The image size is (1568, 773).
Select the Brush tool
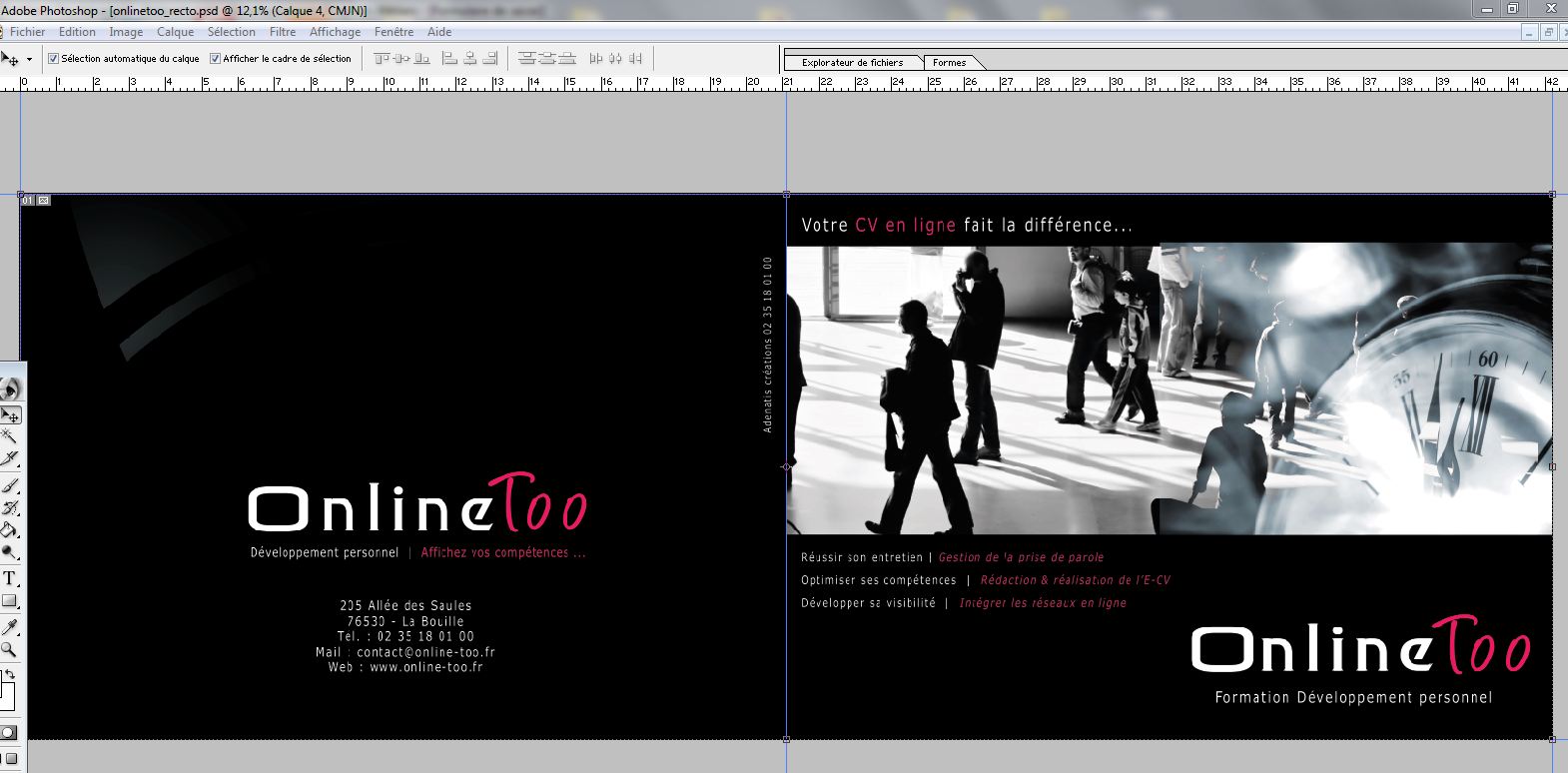10,485
